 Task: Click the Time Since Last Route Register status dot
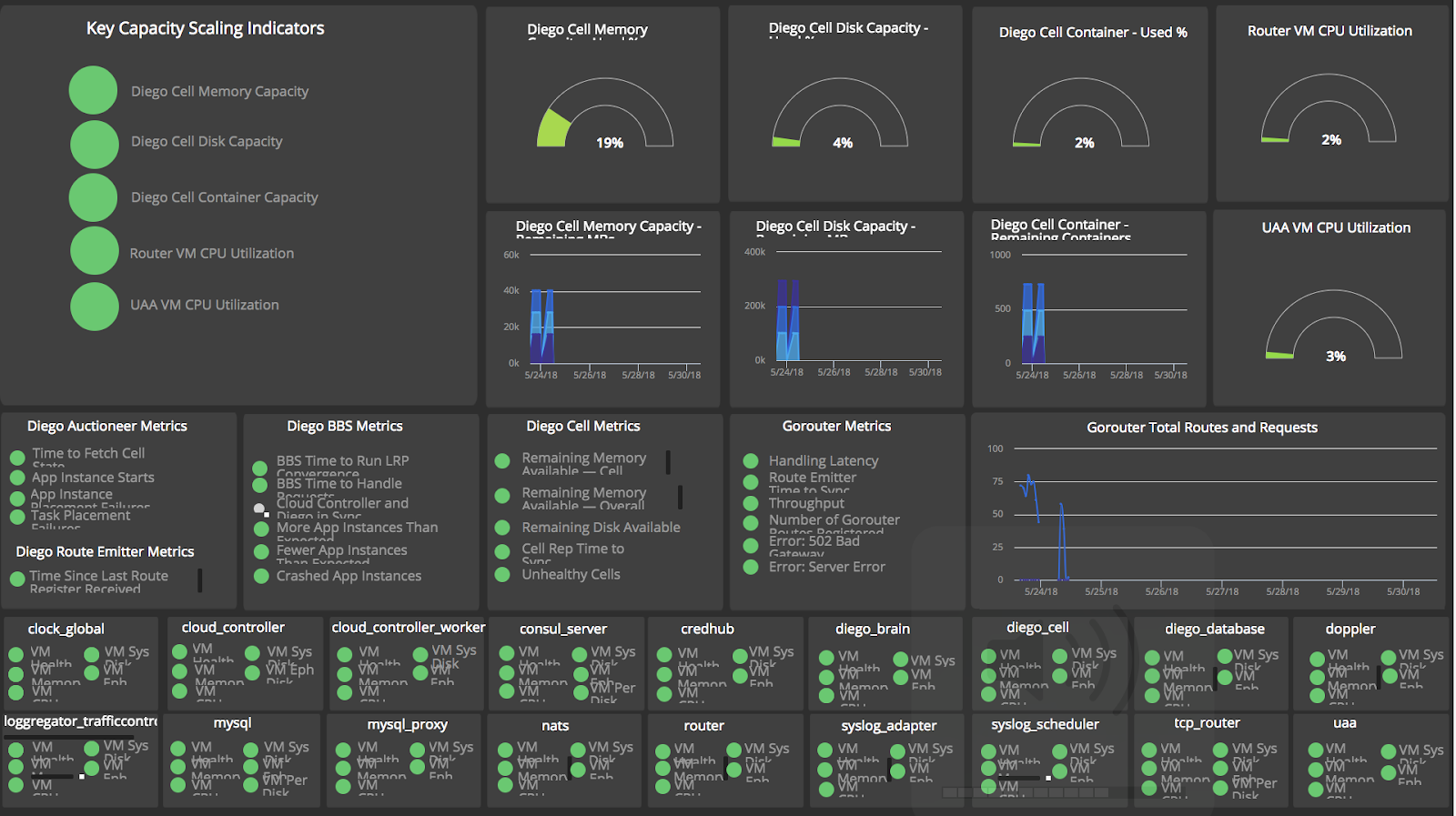point(17,579)
